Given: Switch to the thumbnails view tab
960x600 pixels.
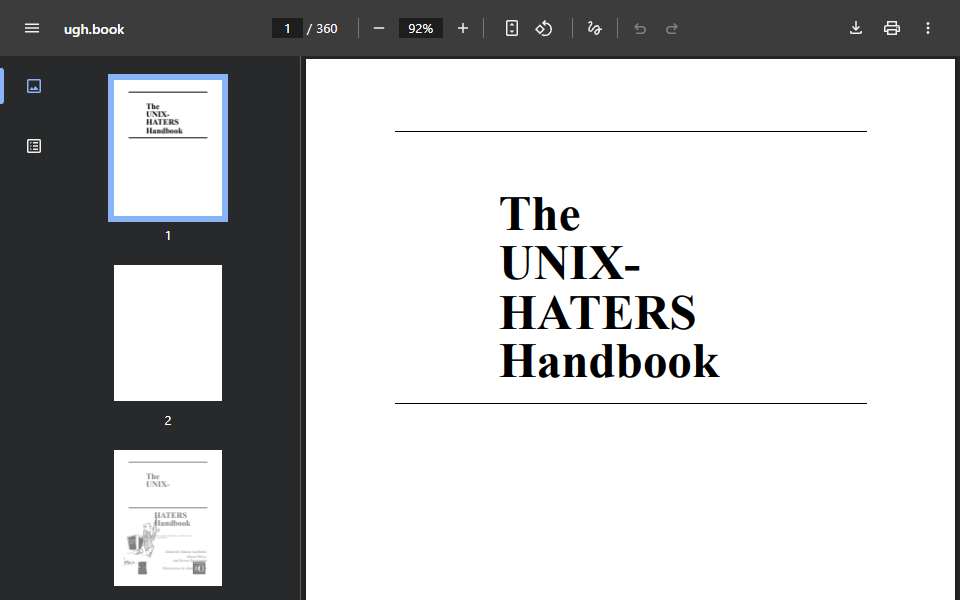Looking at the screenshot, I should click(x=34, y=86).
